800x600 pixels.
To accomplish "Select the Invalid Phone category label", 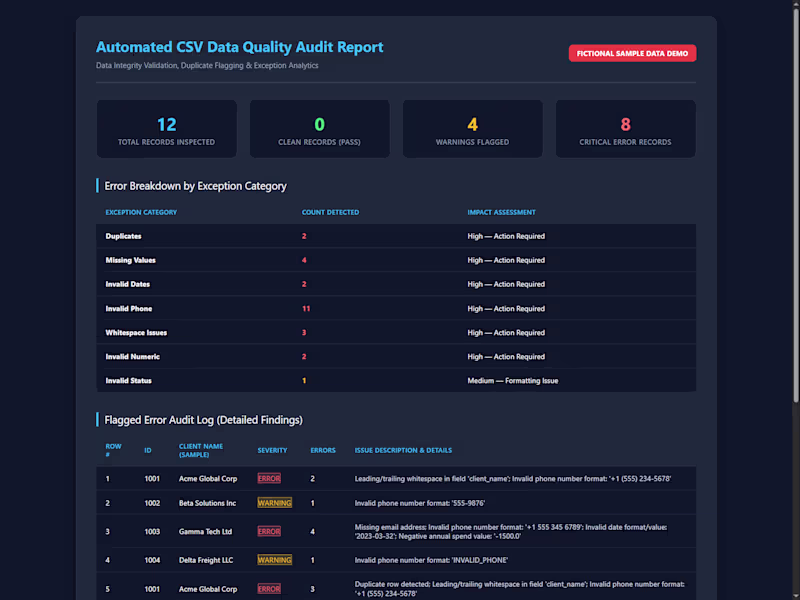I will [x=129, y=309].
